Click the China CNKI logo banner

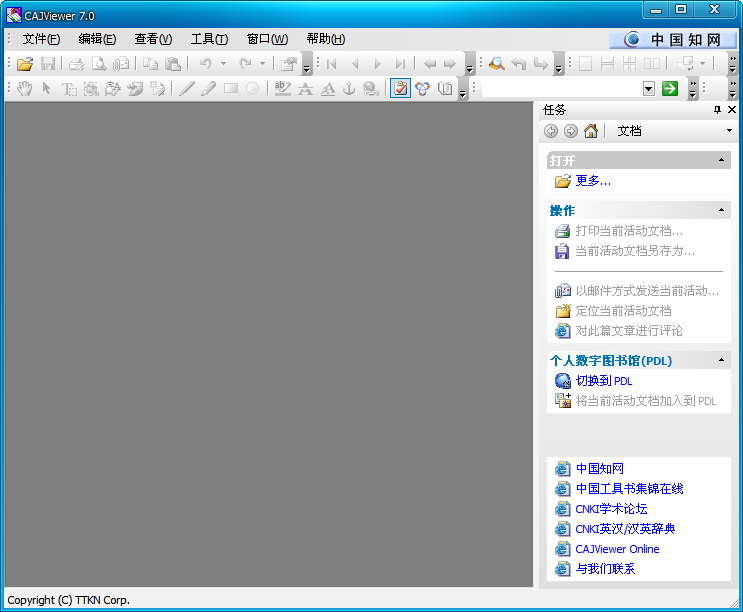point(672,40)
